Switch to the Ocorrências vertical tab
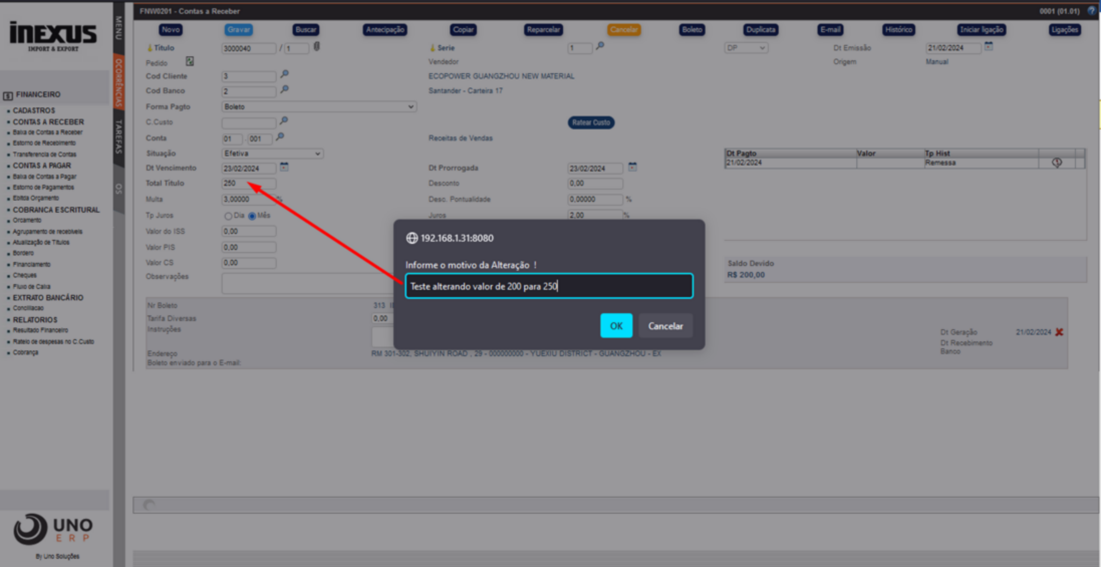The width and height of the screenshot is (1101, 567). (x=118, y=80)
